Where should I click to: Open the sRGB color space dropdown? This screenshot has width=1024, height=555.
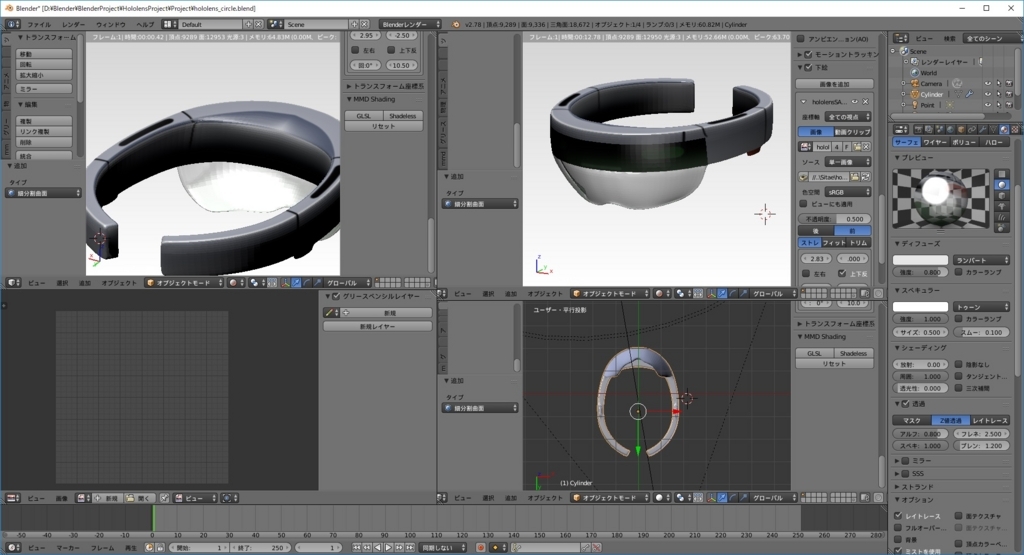pyautogui.click(x=848, y=192)
